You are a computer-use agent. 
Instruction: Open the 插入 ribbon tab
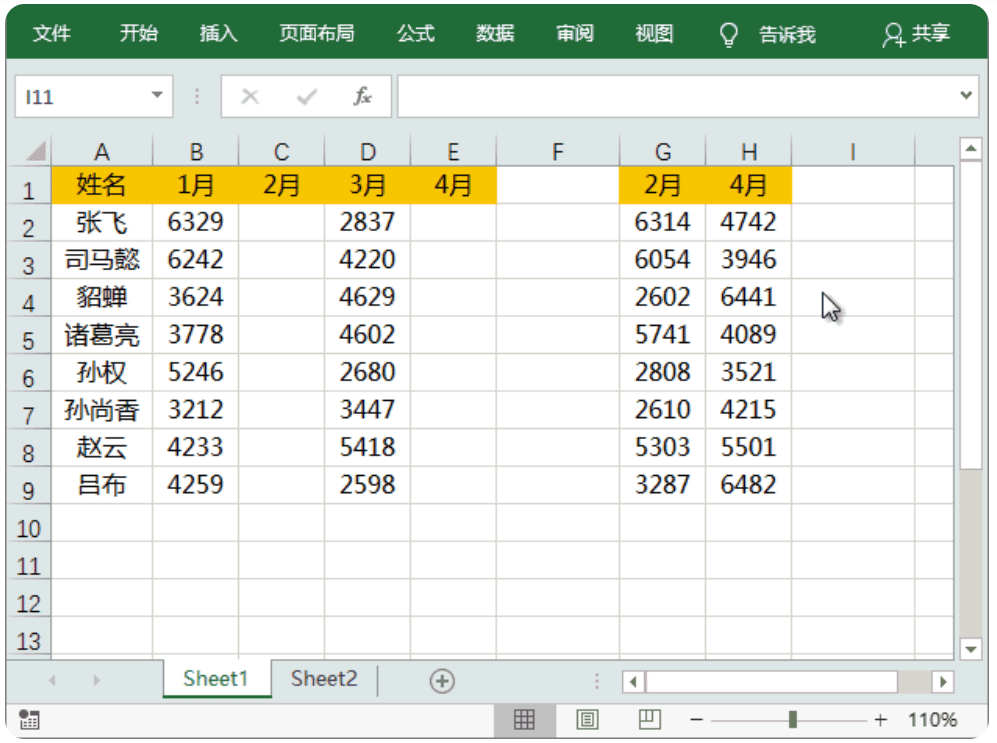pos(218,33)
